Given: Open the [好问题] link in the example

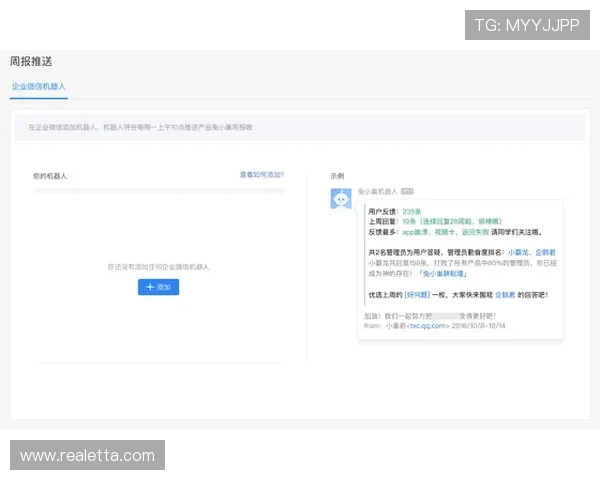Looking at the screenshot, I should 417,295.
